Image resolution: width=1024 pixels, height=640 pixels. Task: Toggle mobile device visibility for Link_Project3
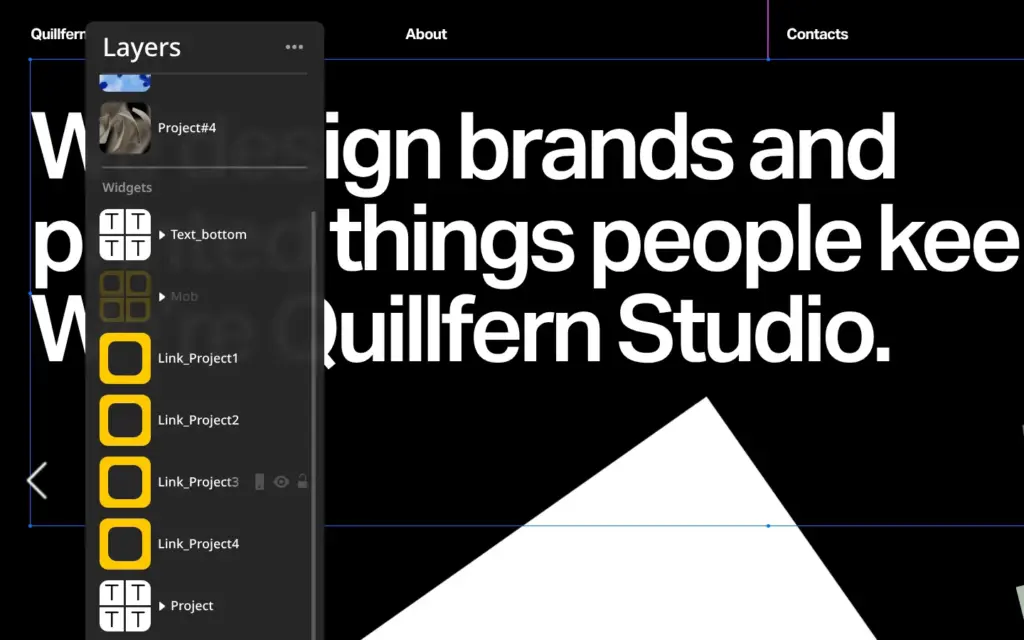pos(259,482)
